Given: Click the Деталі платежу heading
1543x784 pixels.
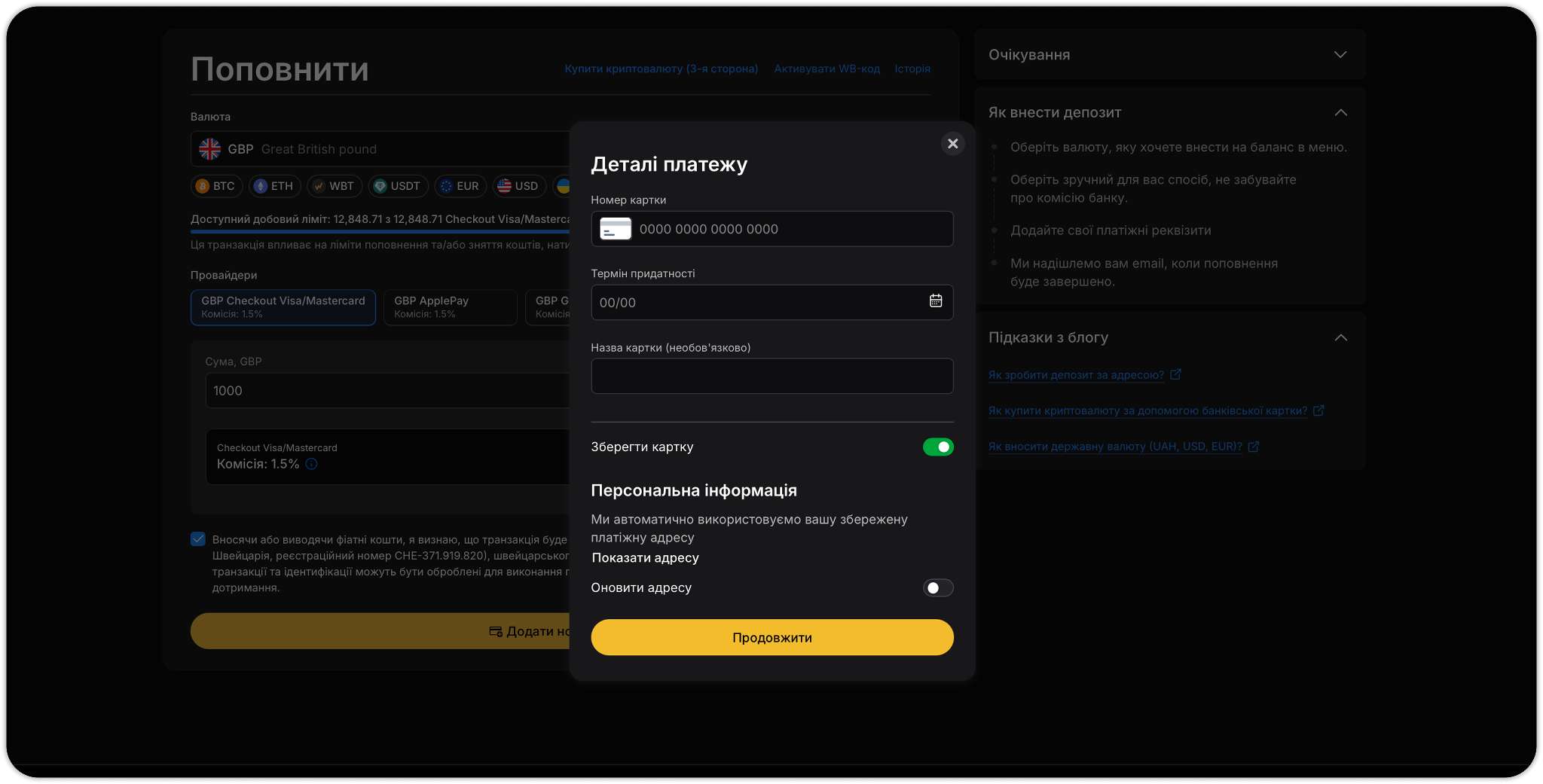Looking at the screenshot, I should coord(669,164).
